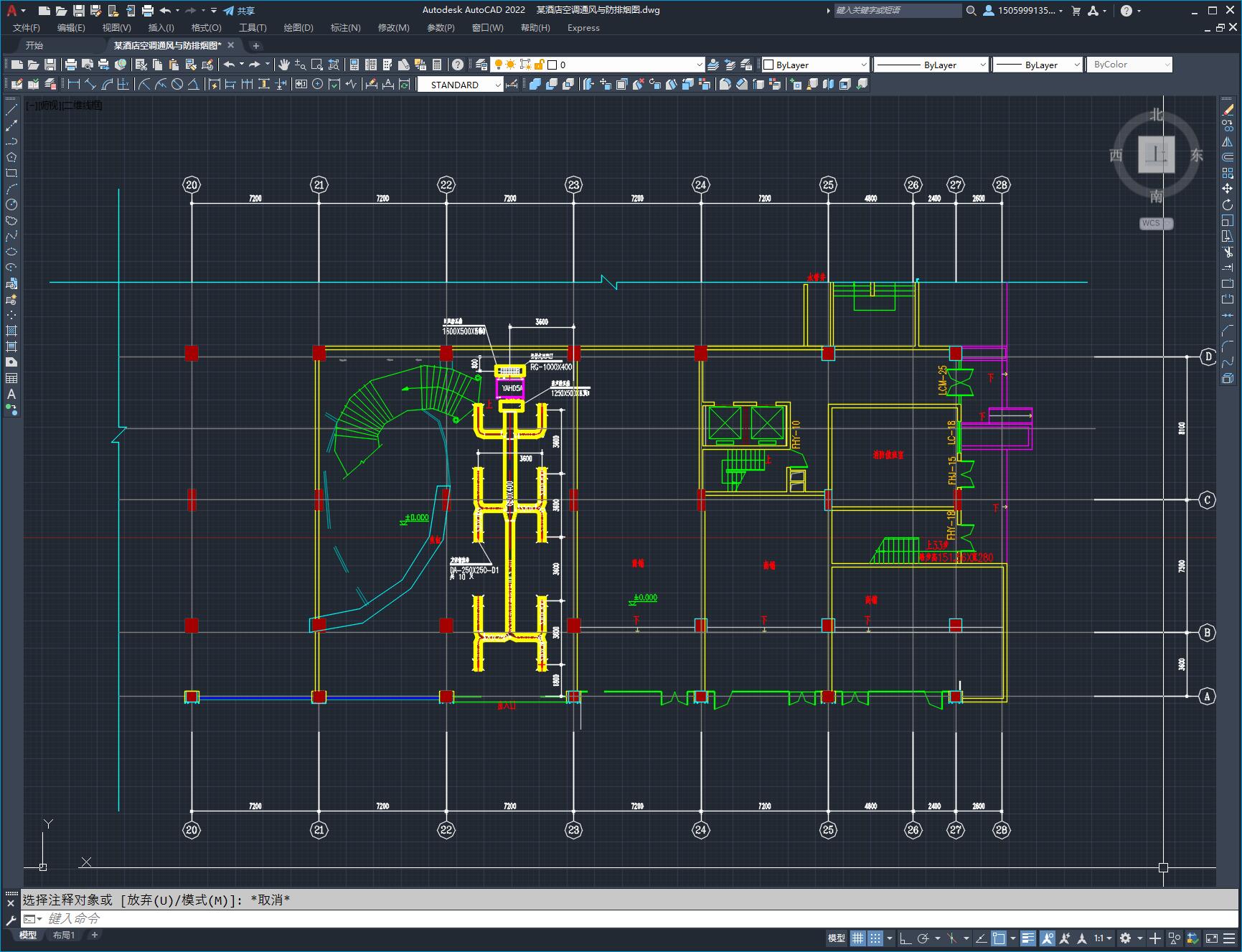Select the Pan hand tool

[x=284, y=65]
